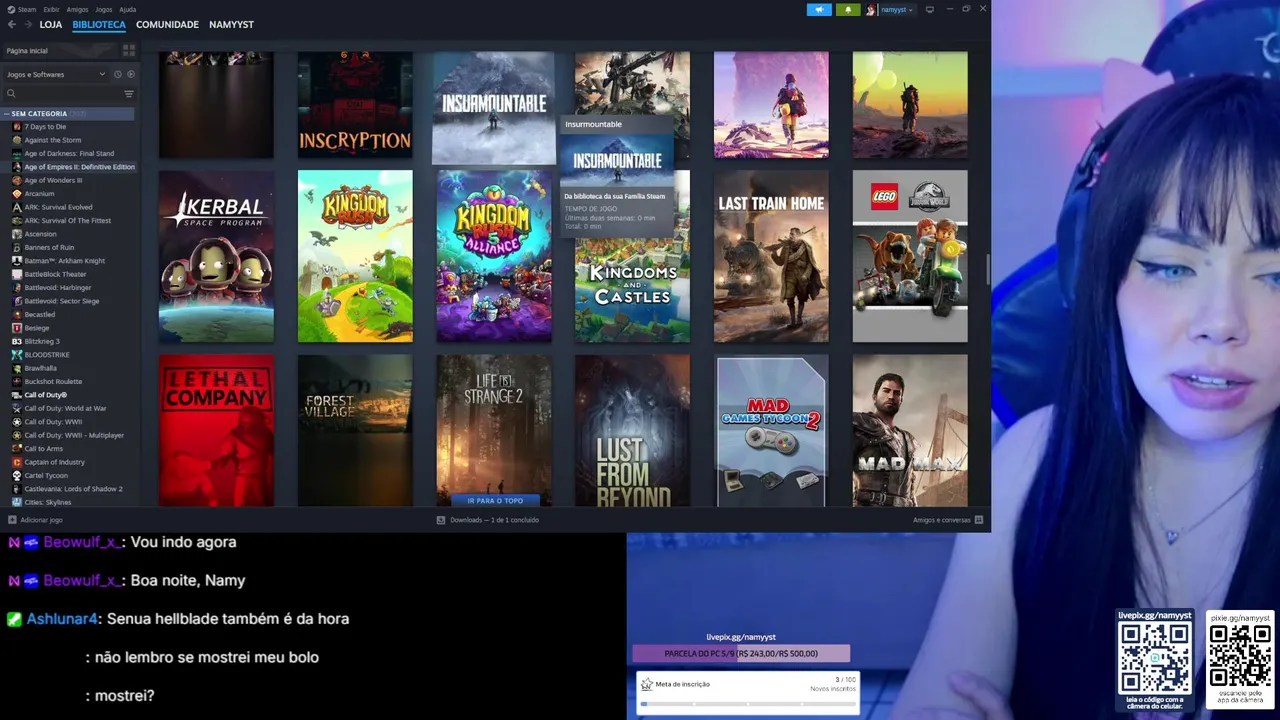The width and height of the screenshot is (1280, 720).
Task: Open the Amigos e conversas chat icon
Action: pos(979,520)
